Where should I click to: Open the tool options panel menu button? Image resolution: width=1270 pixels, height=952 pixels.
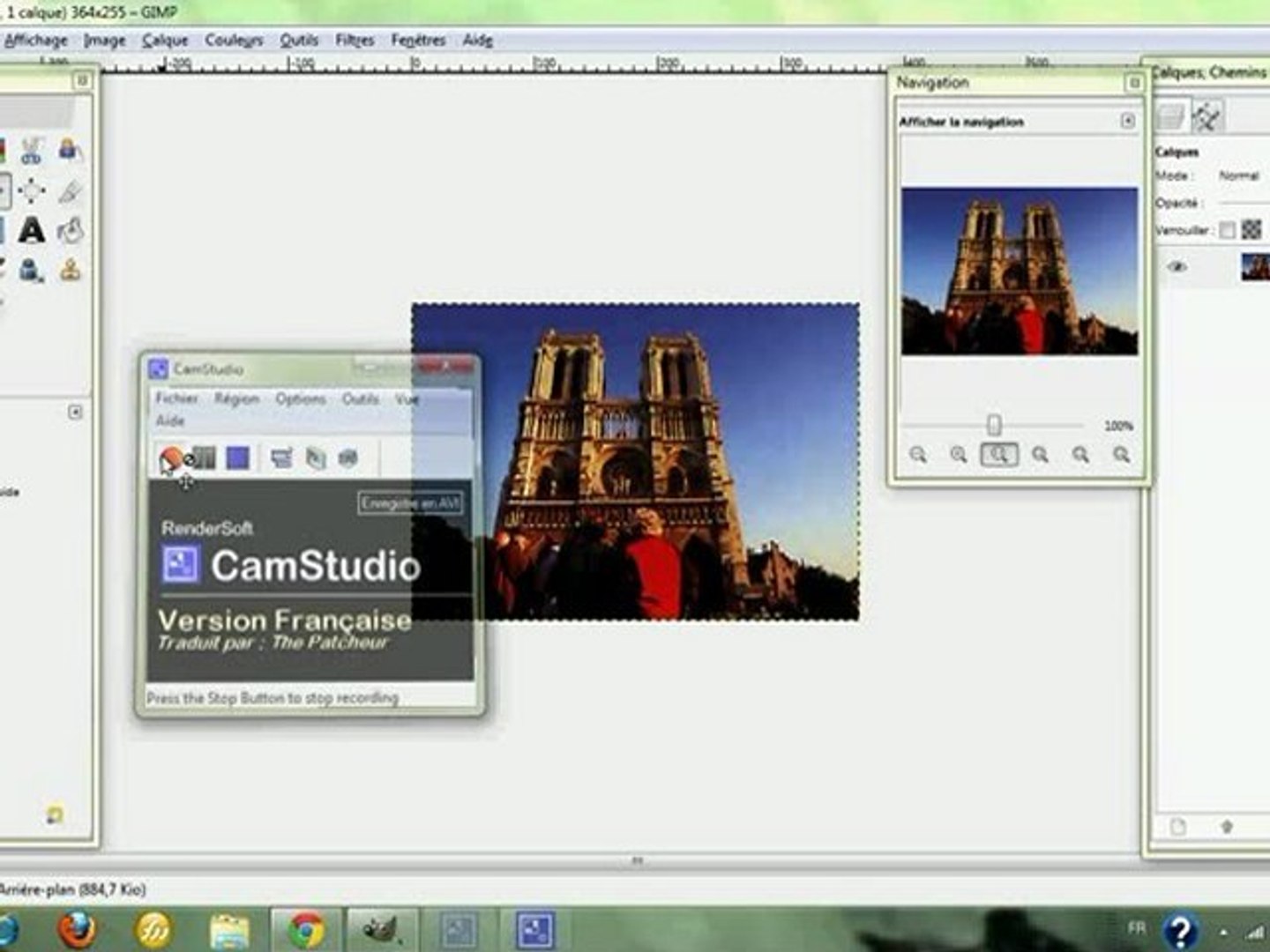coord(75,412)
